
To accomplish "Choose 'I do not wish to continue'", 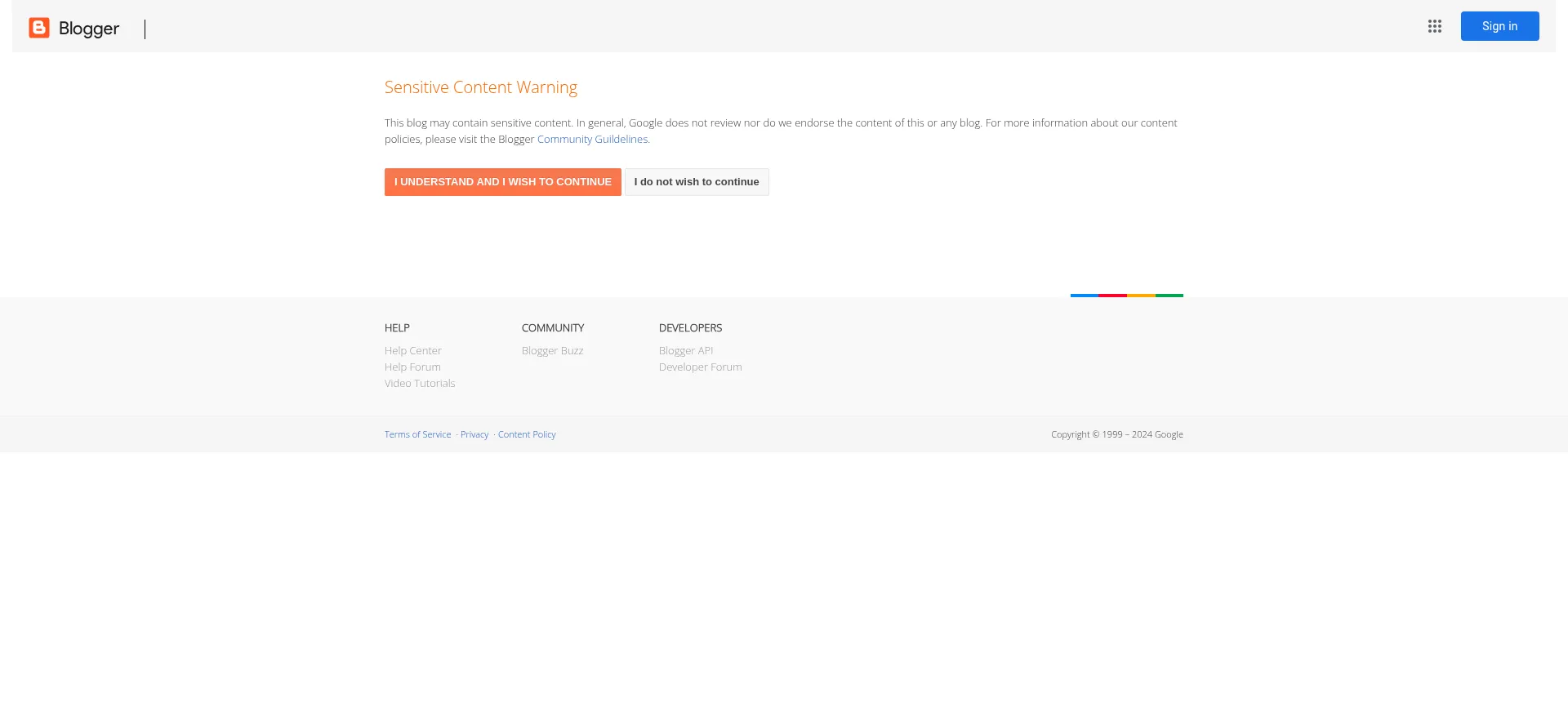I will click(696, 182).
